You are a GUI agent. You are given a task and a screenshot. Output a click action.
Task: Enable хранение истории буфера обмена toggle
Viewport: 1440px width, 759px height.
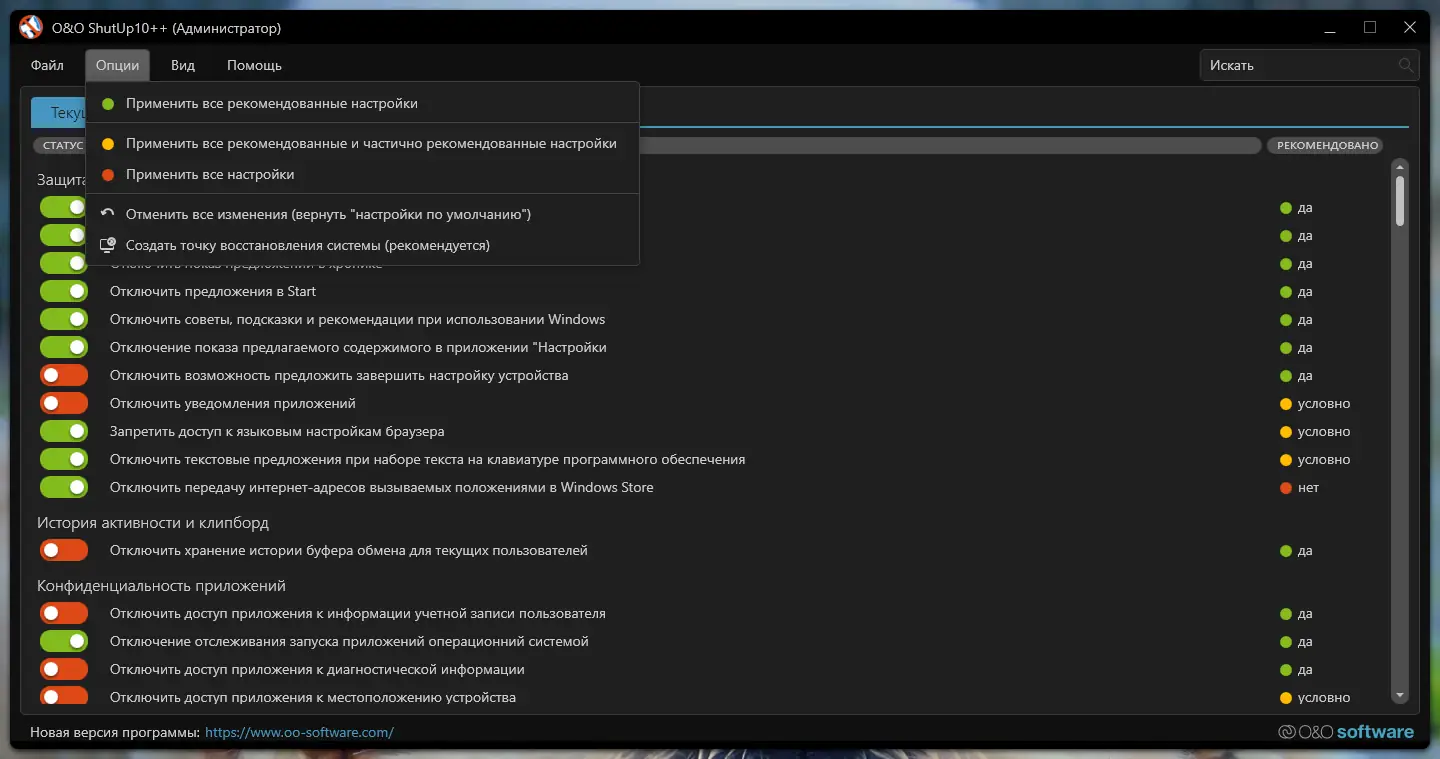pyautogui.click(x=64, y=551)
